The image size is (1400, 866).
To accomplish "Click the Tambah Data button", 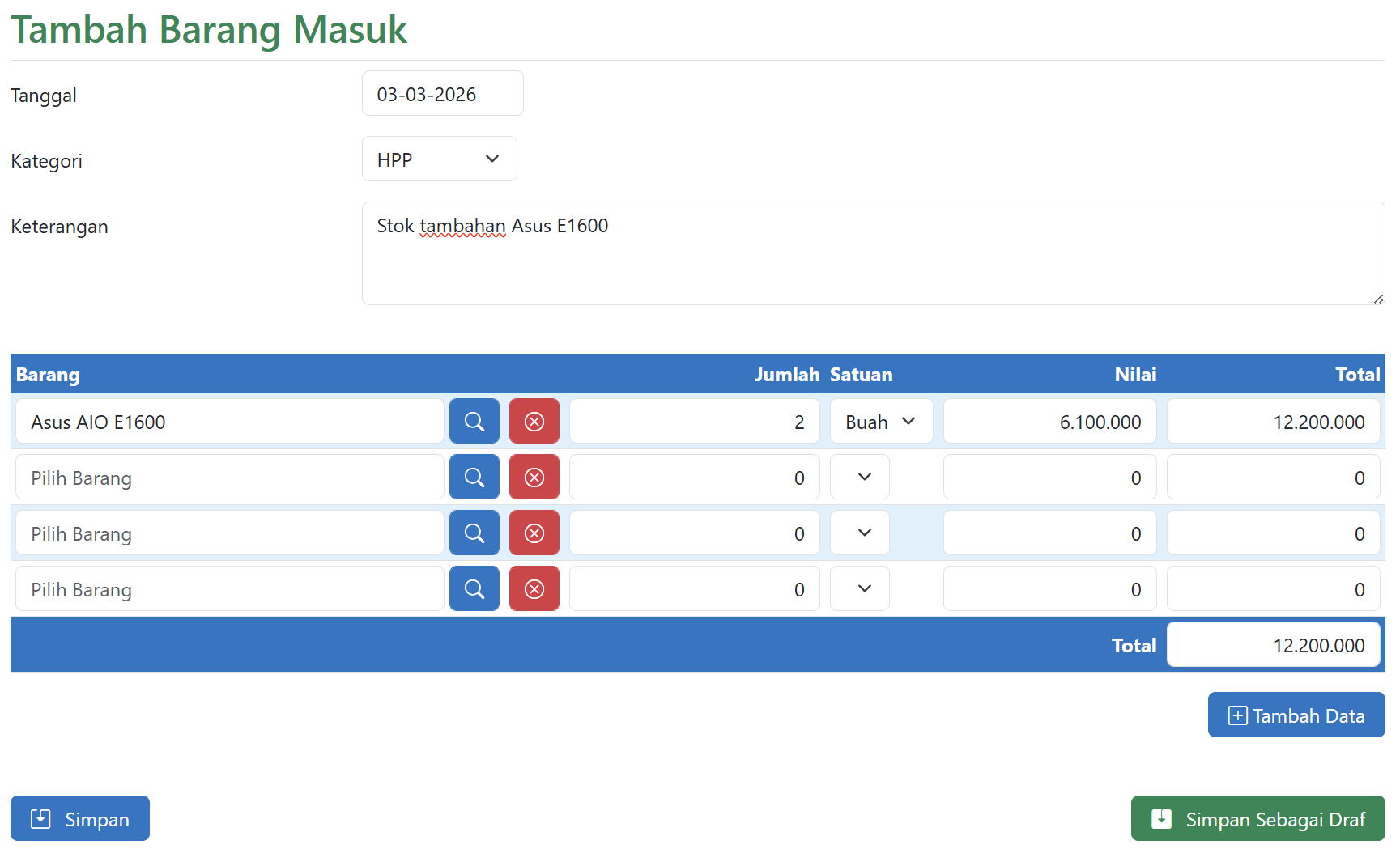I will click(1296, 715).
